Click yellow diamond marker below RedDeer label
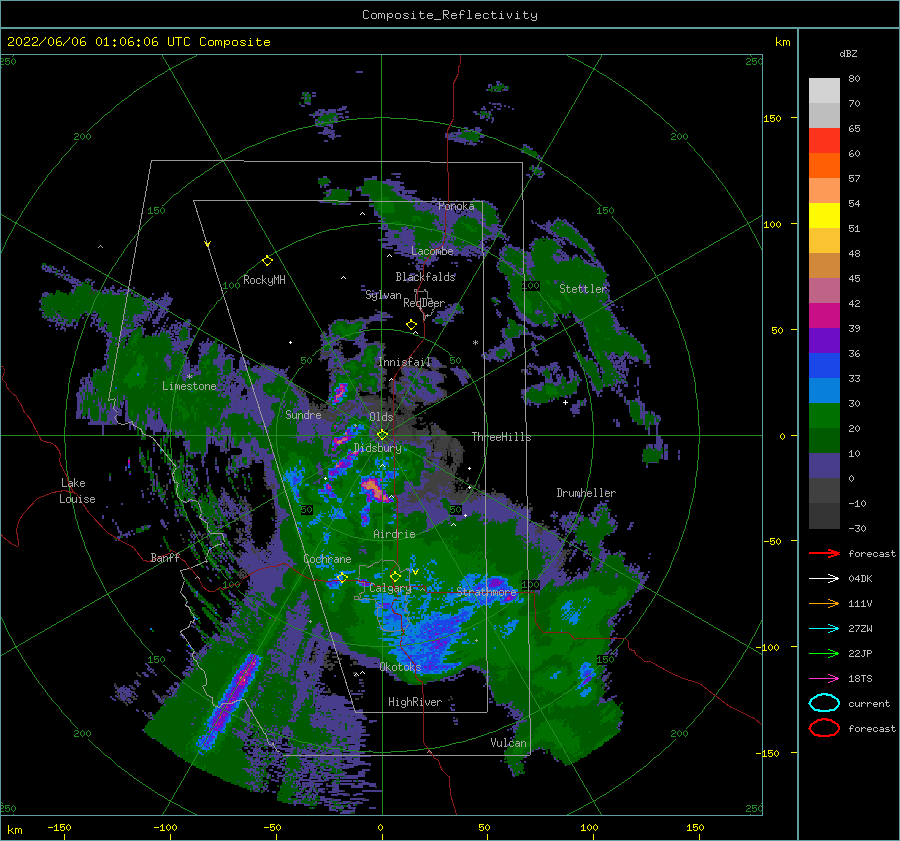Screen dimensions: 900x841 [x=411, y=325]
